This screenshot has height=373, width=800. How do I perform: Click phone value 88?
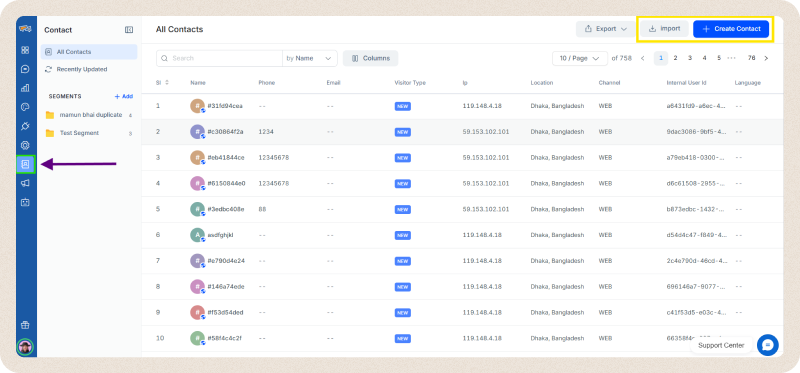[262, 209]
